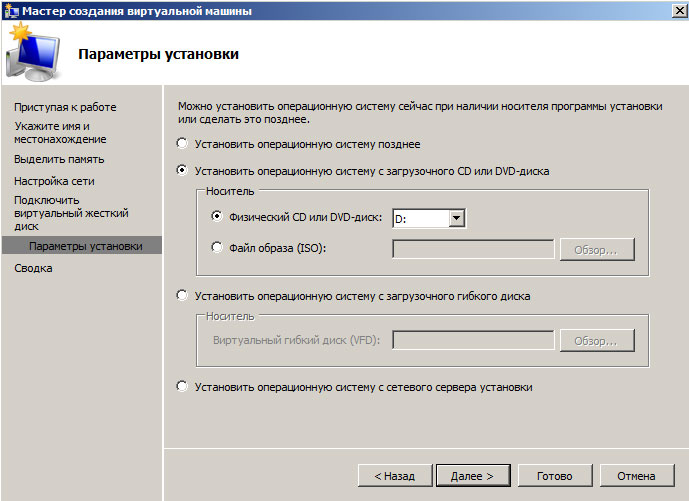This screenshot has width=689, height=501.
Task: Open 'Настройка сети' step
Action: click(x=54, y=181)
